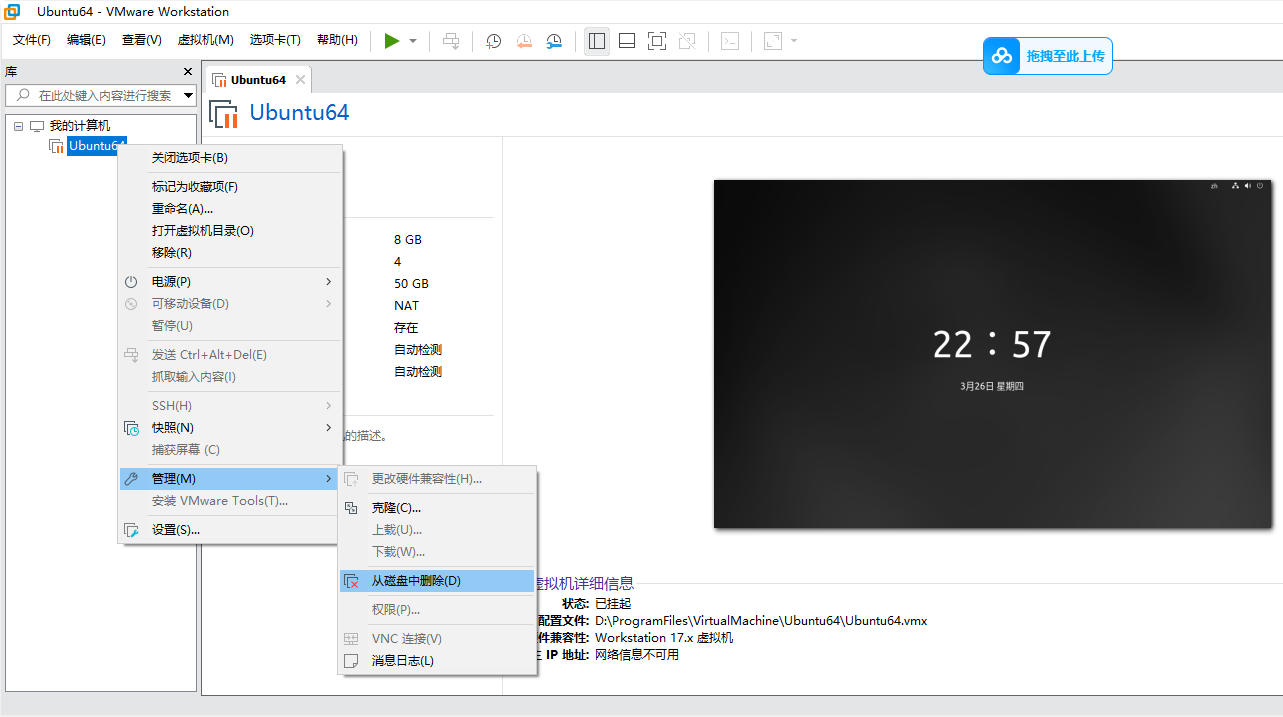Click the 管理(M) menu entry
This screenshot has width=1283, height=717.
pos(230,479)
